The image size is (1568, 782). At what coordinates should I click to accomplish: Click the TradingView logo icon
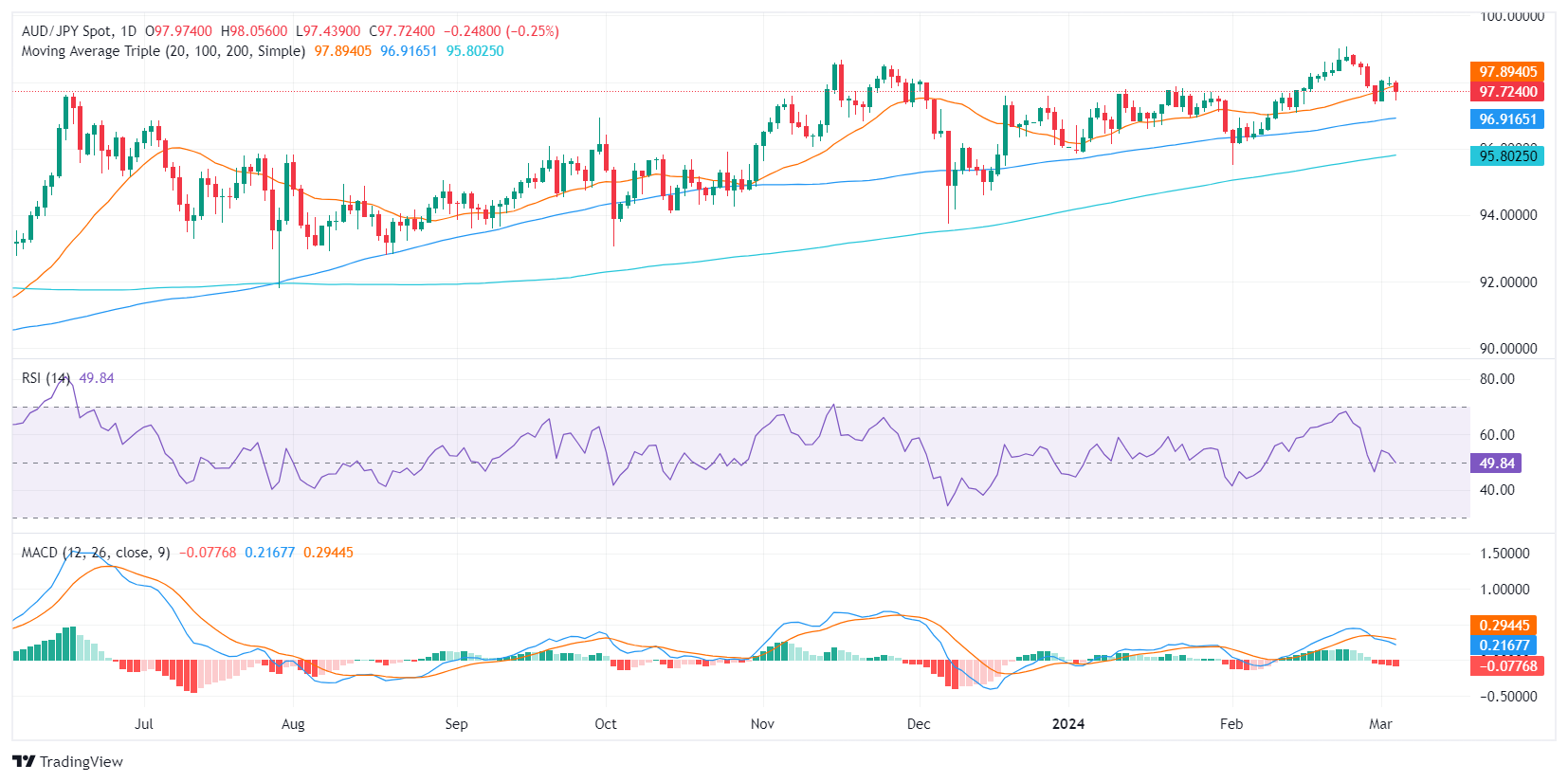click(24, 761)
